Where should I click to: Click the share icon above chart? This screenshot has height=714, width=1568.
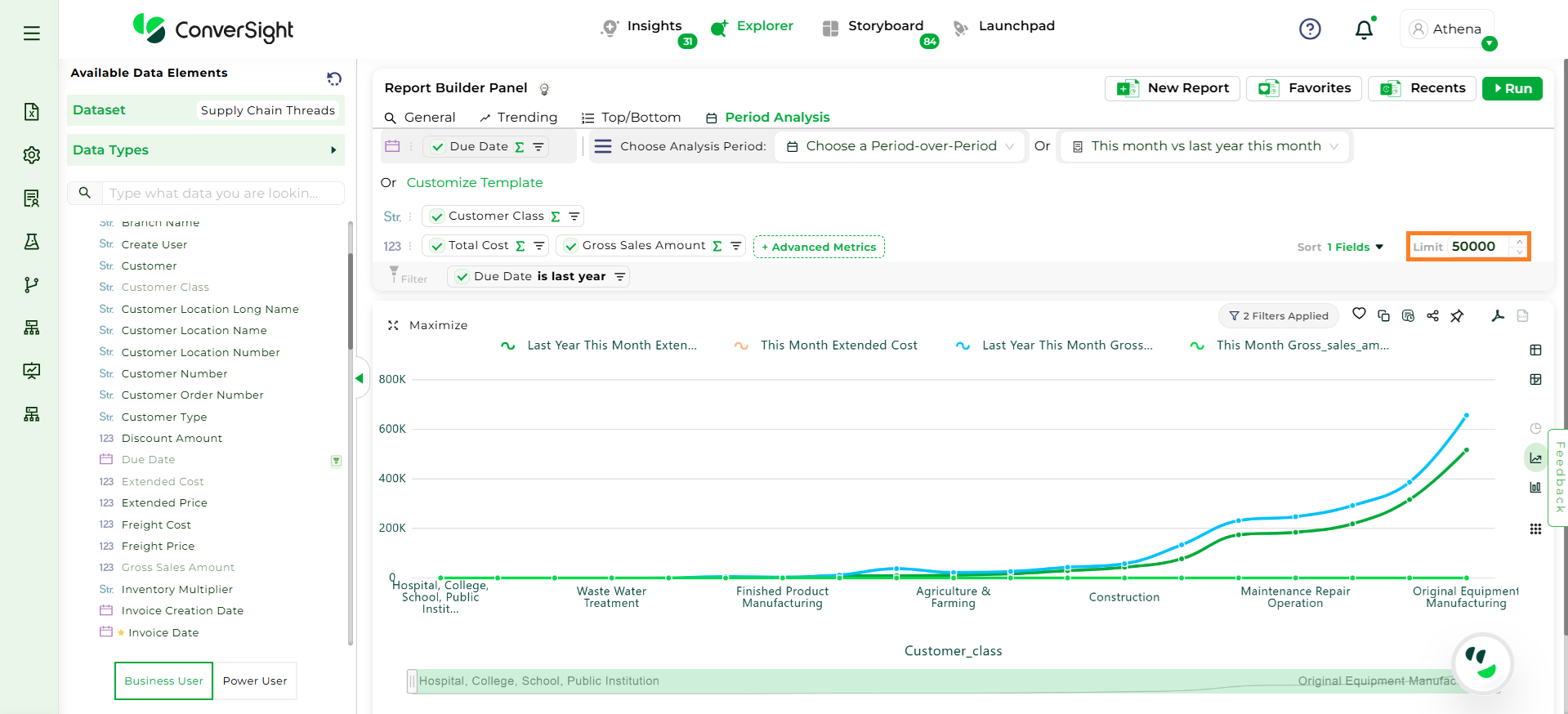coord(1432,315)
